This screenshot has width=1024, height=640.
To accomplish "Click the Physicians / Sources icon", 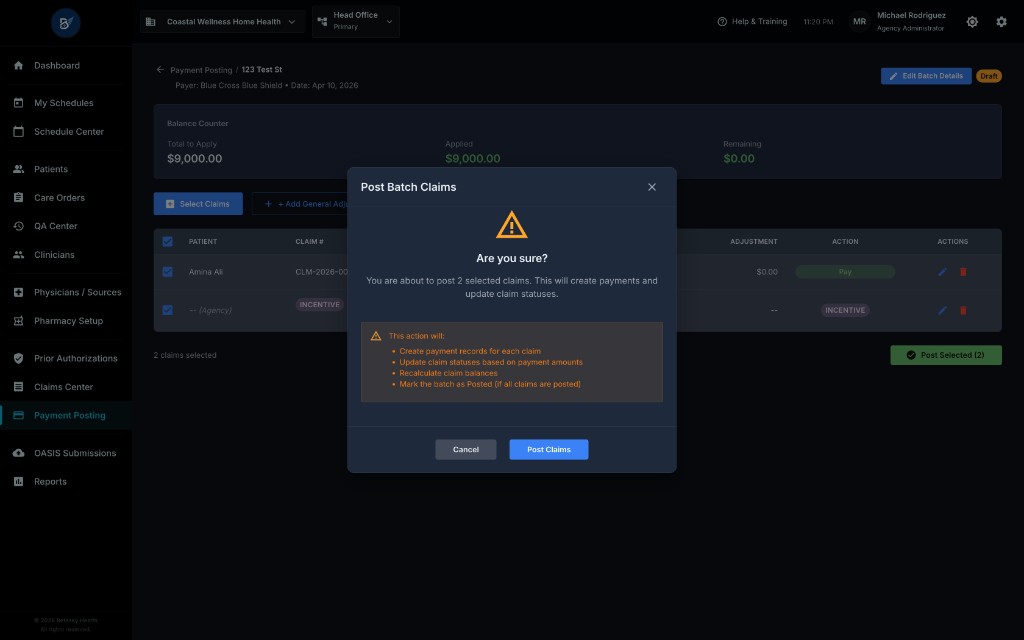I will point(18,292).
